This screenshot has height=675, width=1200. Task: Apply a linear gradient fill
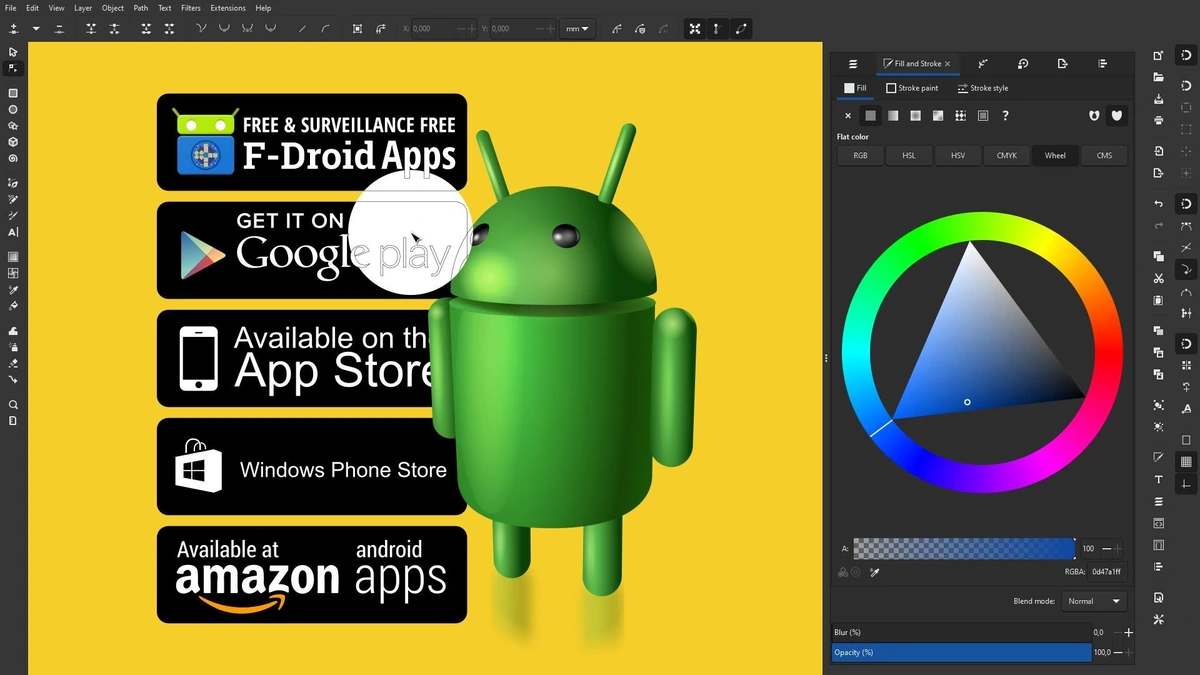[892, 116]
